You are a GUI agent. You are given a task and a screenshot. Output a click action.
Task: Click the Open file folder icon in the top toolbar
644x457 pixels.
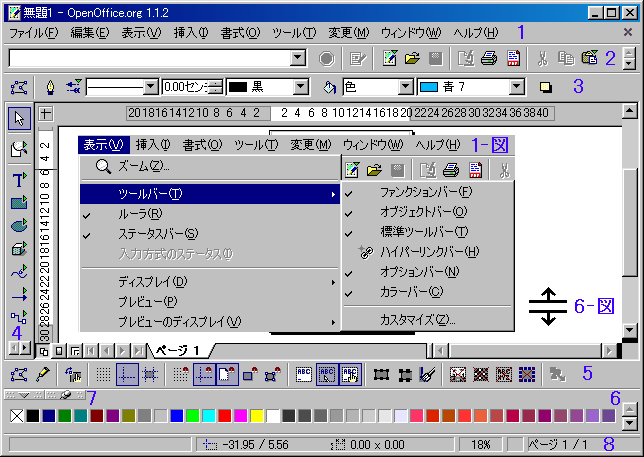click(412, 59)
